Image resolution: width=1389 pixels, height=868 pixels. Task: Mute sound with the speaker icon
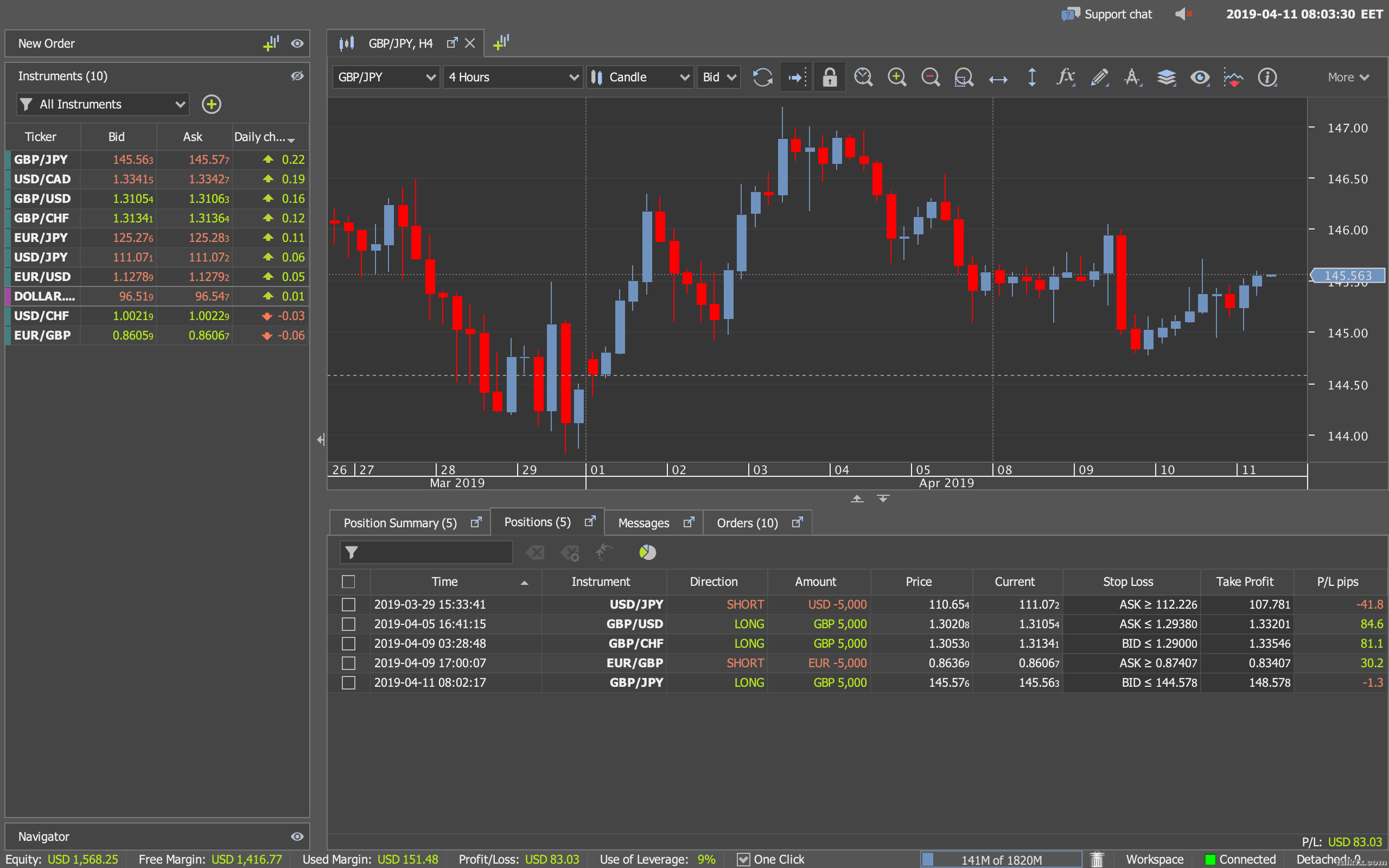coord(1184,14)
